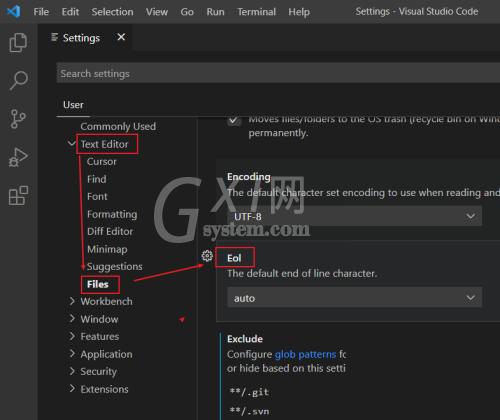
Task: Expand the Window section chevron
Action: tap(72, 319)
